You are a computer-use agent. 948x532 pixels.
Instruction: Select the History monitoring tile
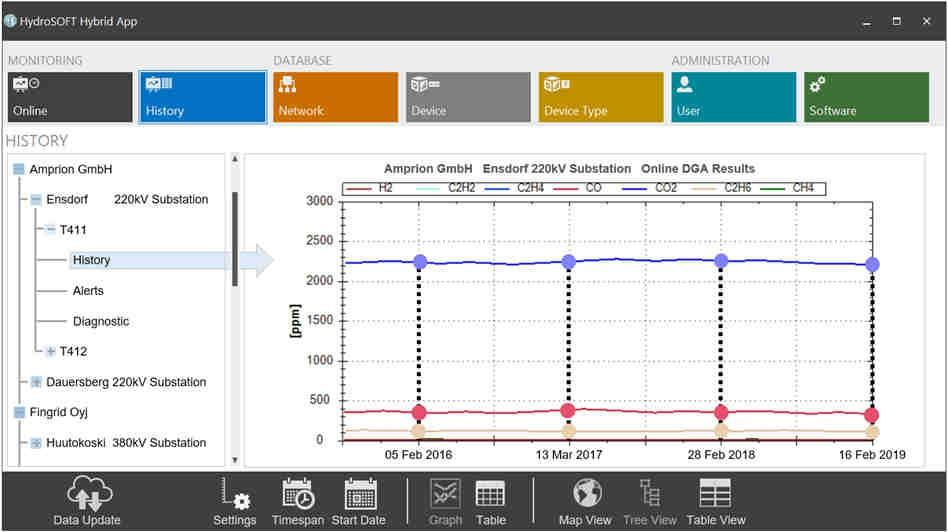(203, 97)
